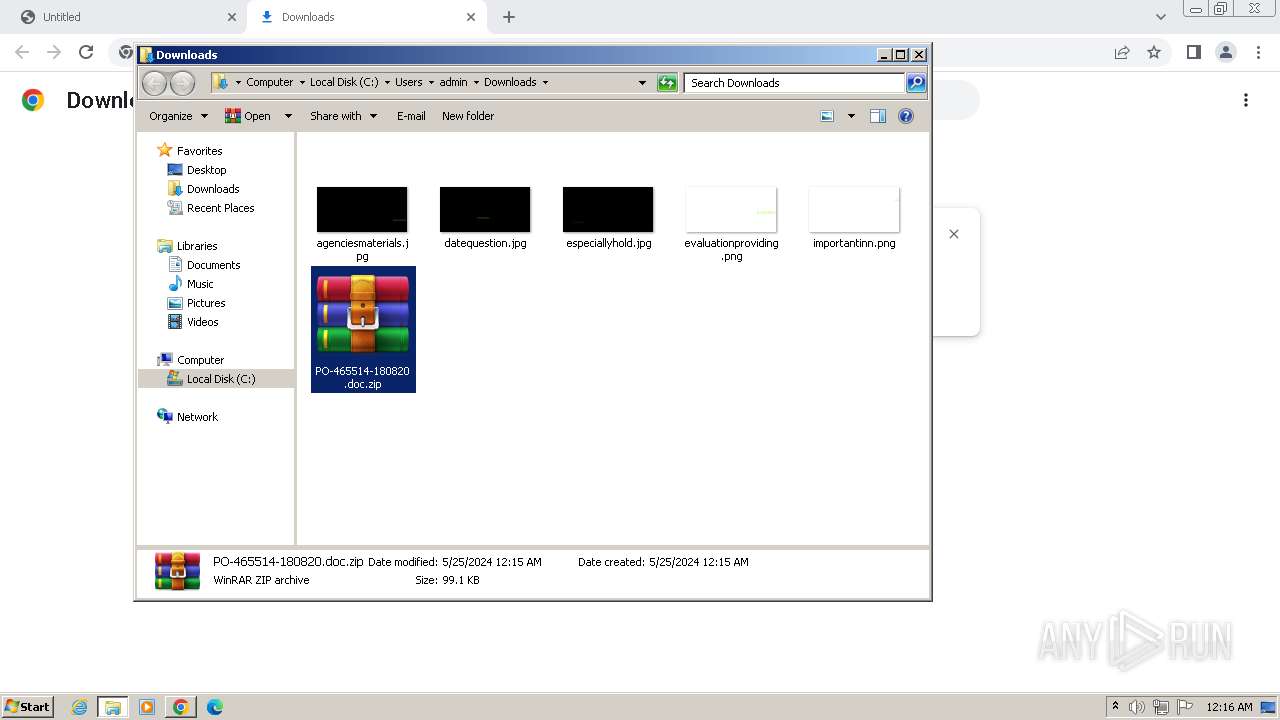Open a new Chrome tab
This screenshot has height=720, width=1280.
pyautogui.click(x=509, y=17)
